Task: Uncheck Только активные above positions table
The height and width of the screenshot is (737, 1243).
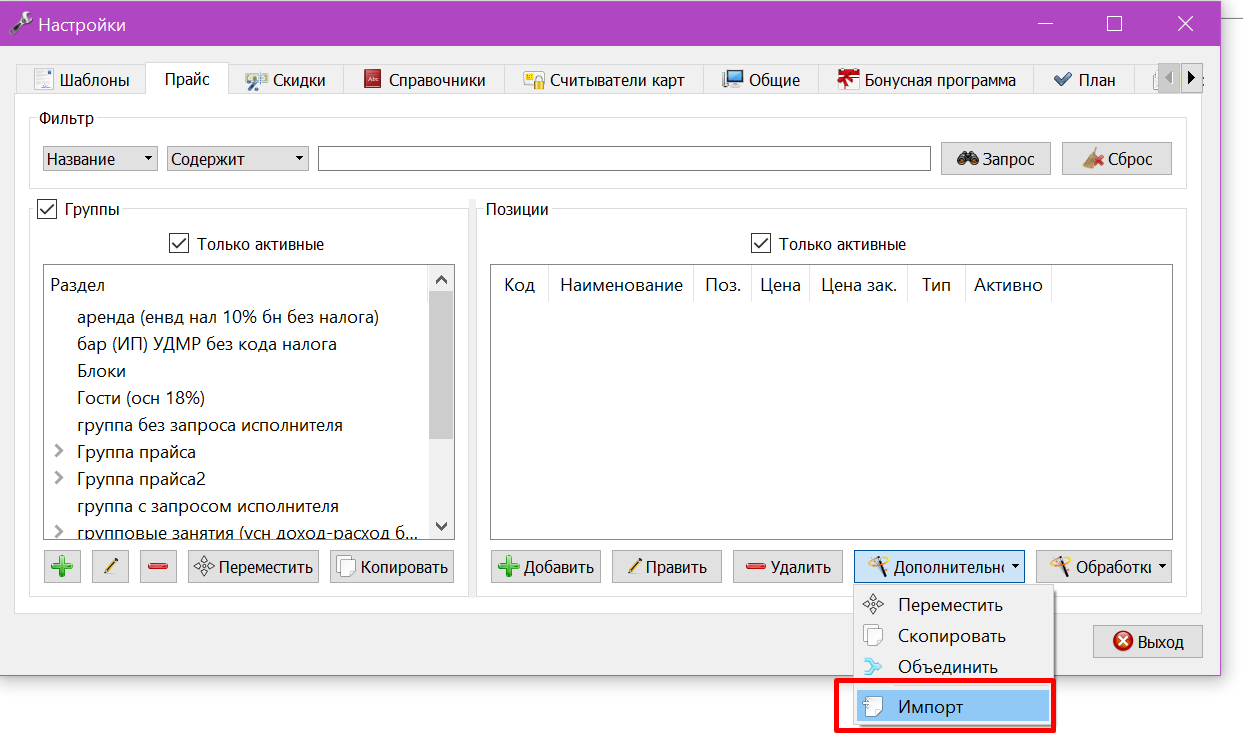Action: point(761,243)
